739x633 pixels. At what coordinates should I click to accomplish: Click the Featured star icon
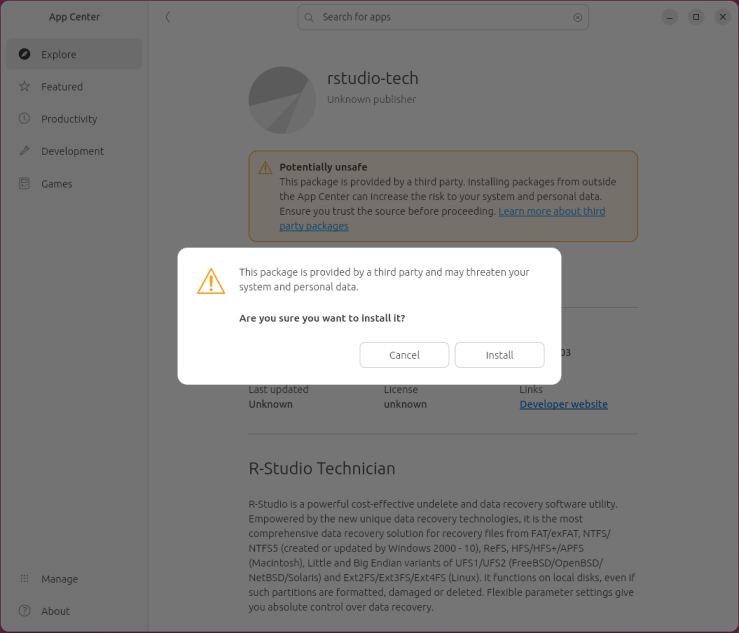pos(25,86)
